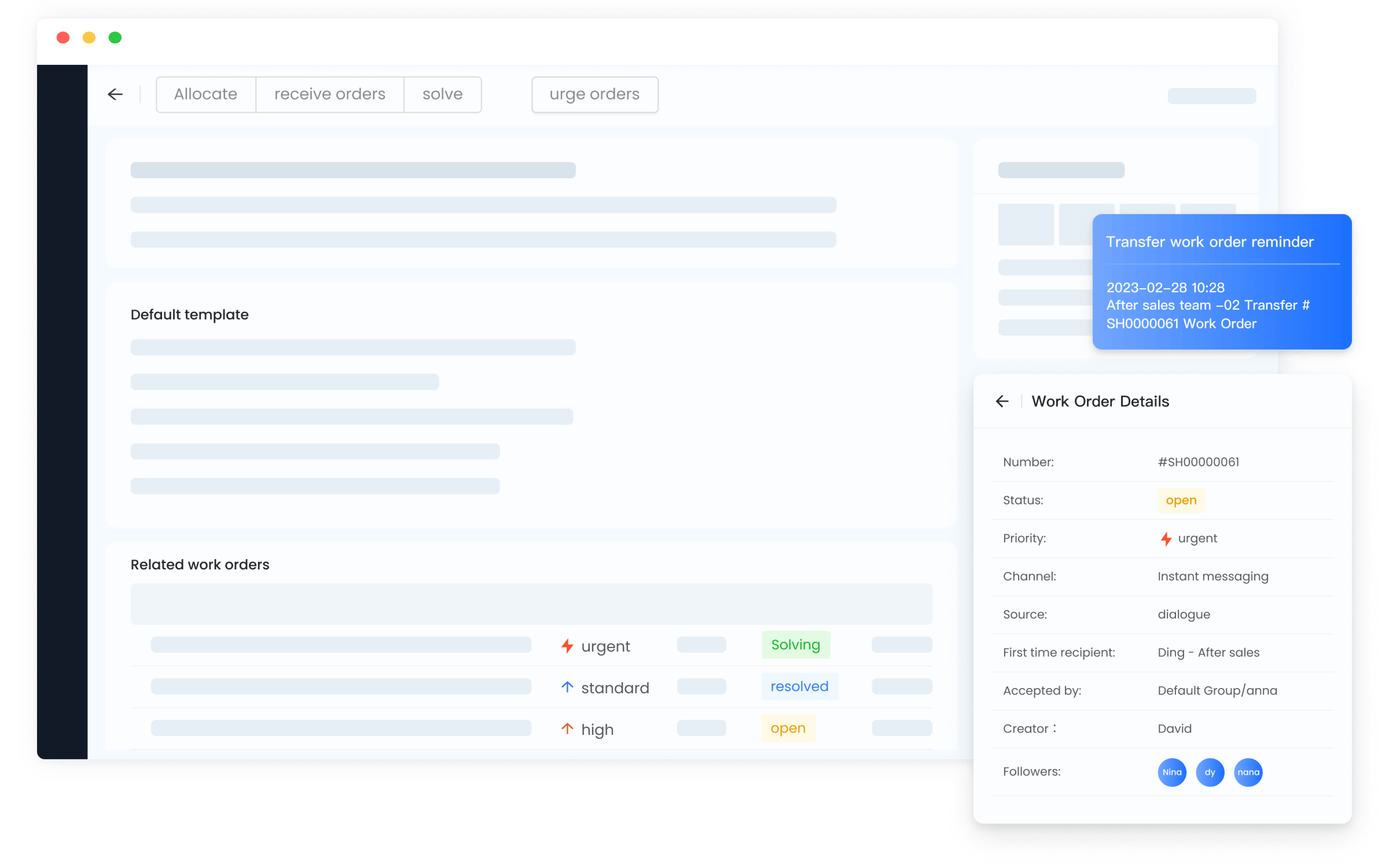Click the blue standard priority arrow icon
The height and width of the screenshot is (868, 1389).
click(x=567, y=687)
